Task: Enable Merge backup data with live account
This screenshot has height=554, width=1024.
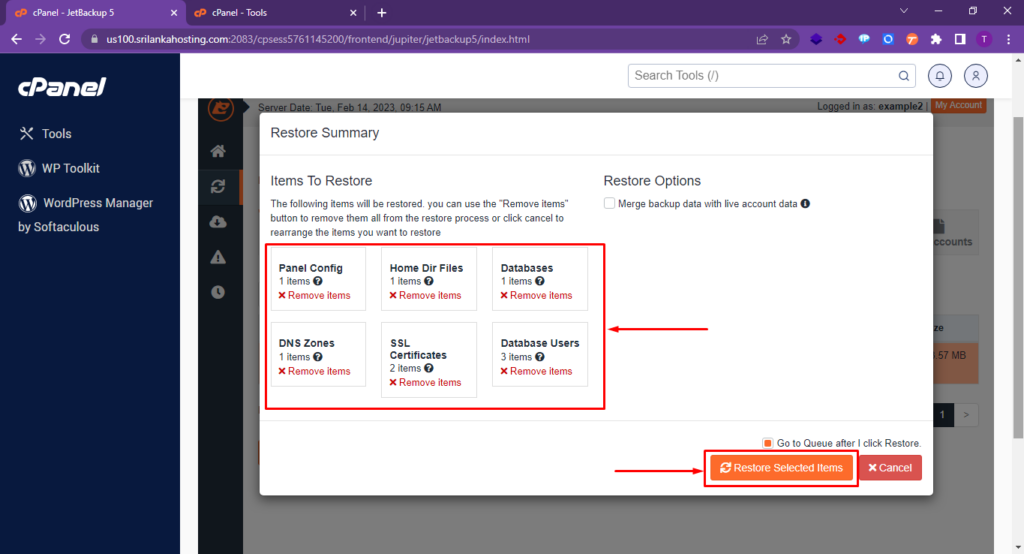Action: tap(610, 204)
